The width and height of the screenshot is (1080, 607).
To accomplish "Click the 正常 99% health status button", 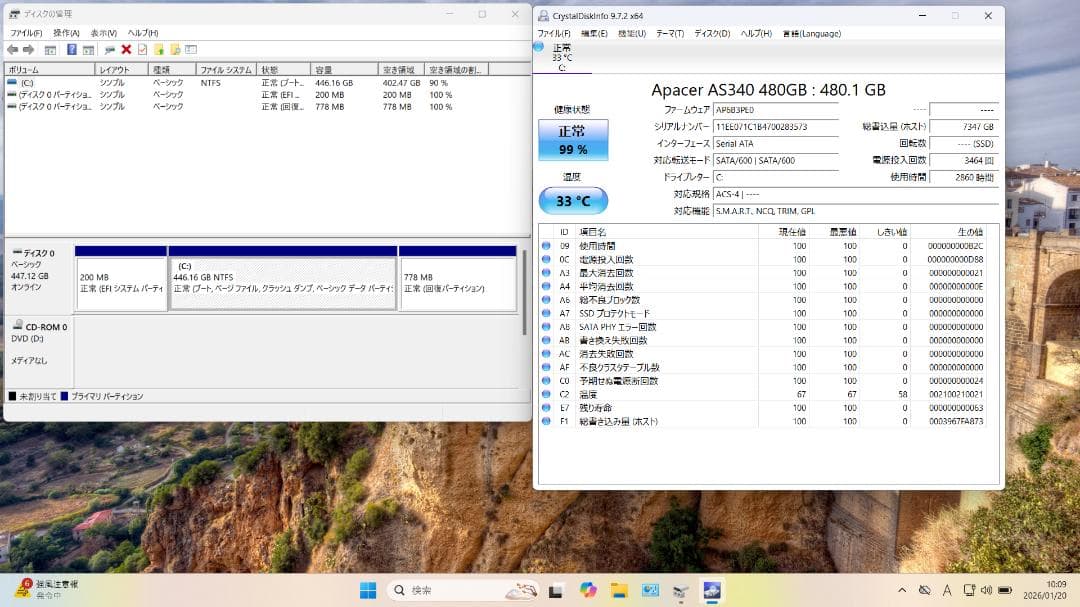I will coord(572,140).
